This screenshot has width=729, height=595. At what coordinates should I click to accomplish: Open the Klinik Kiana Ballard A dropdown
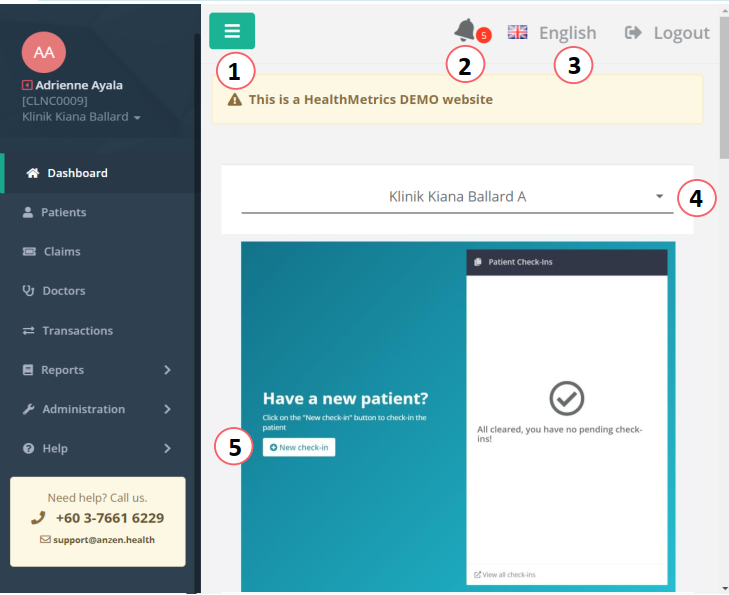456,197
